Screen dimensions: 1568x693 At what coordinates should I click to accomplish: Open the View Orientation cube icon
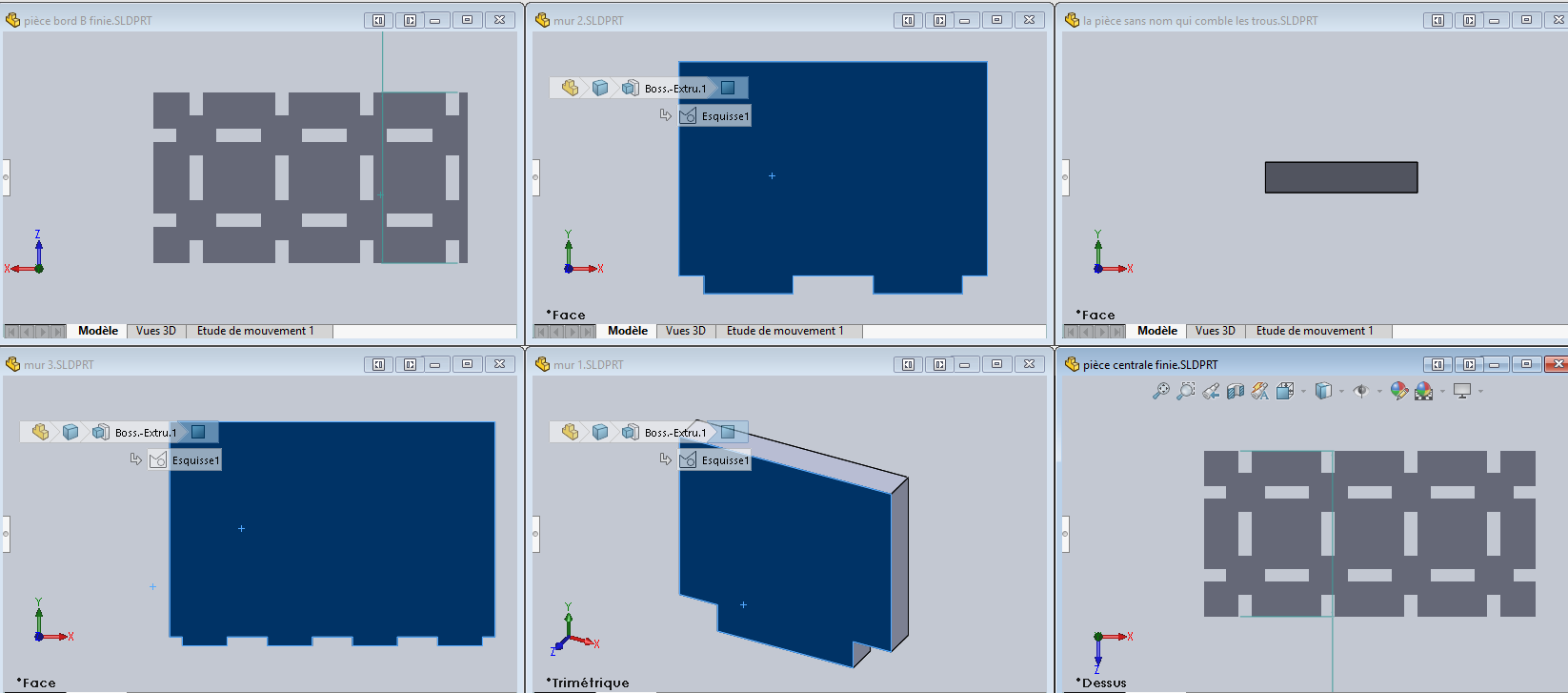1284,391
